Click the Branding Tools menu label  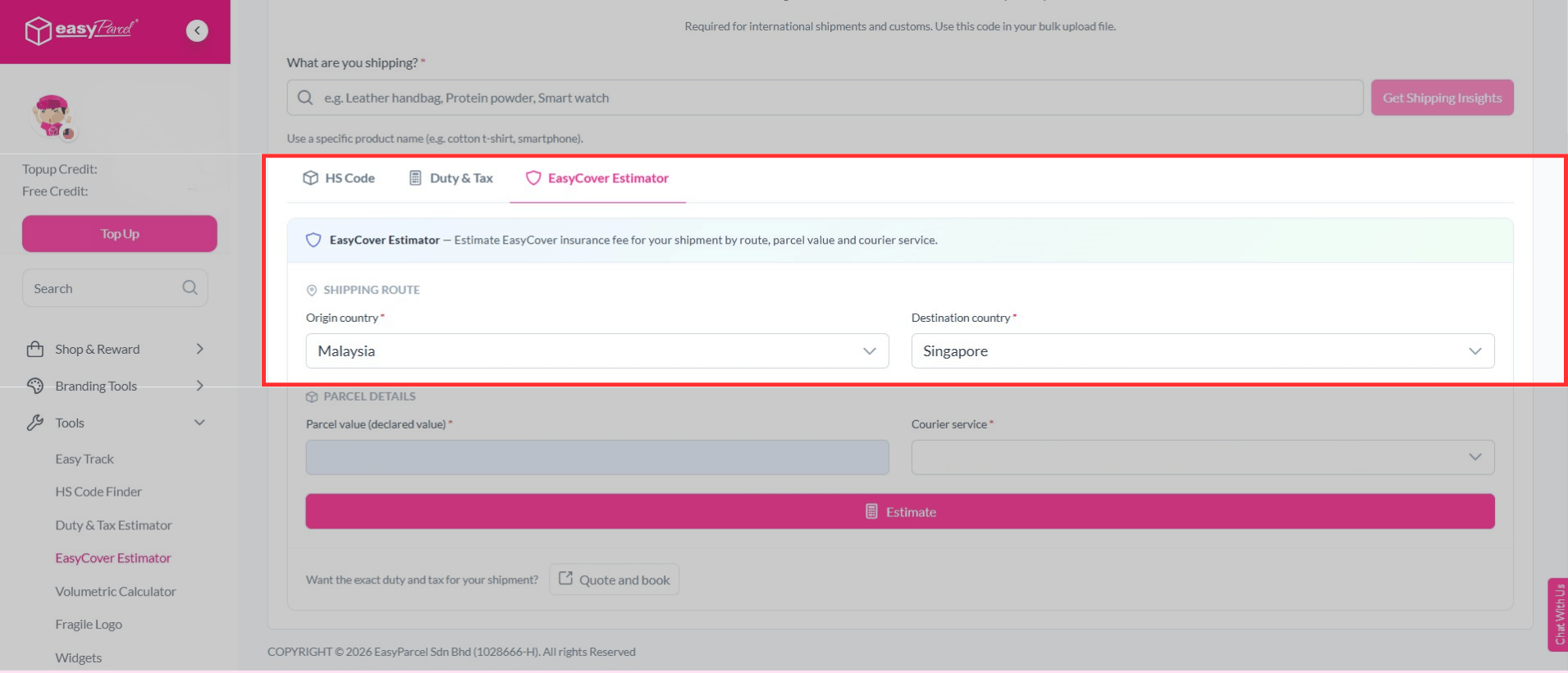click(96, 386)
